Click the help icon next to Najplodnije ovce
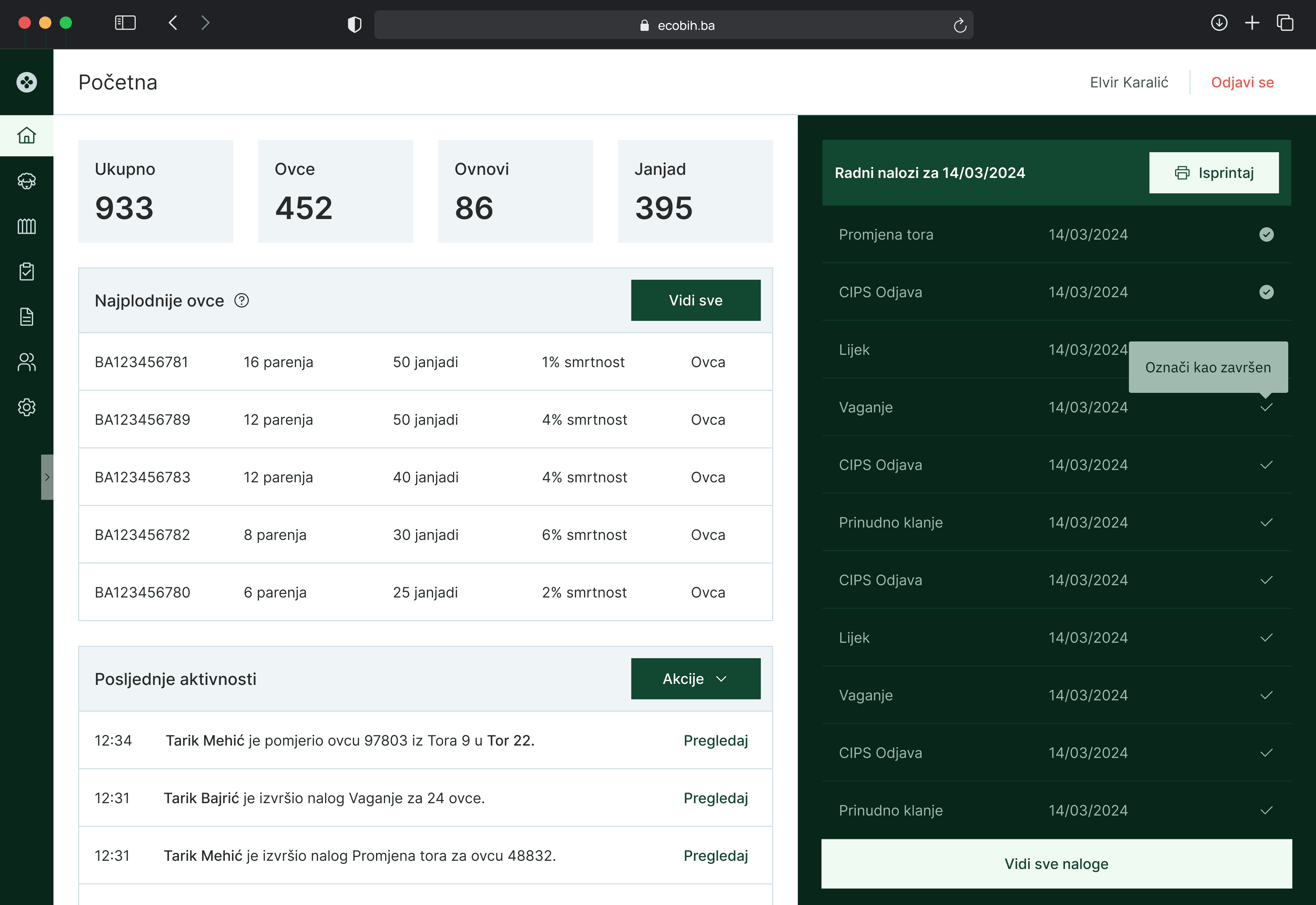The image size is (1316, 905). pos(241,301)
